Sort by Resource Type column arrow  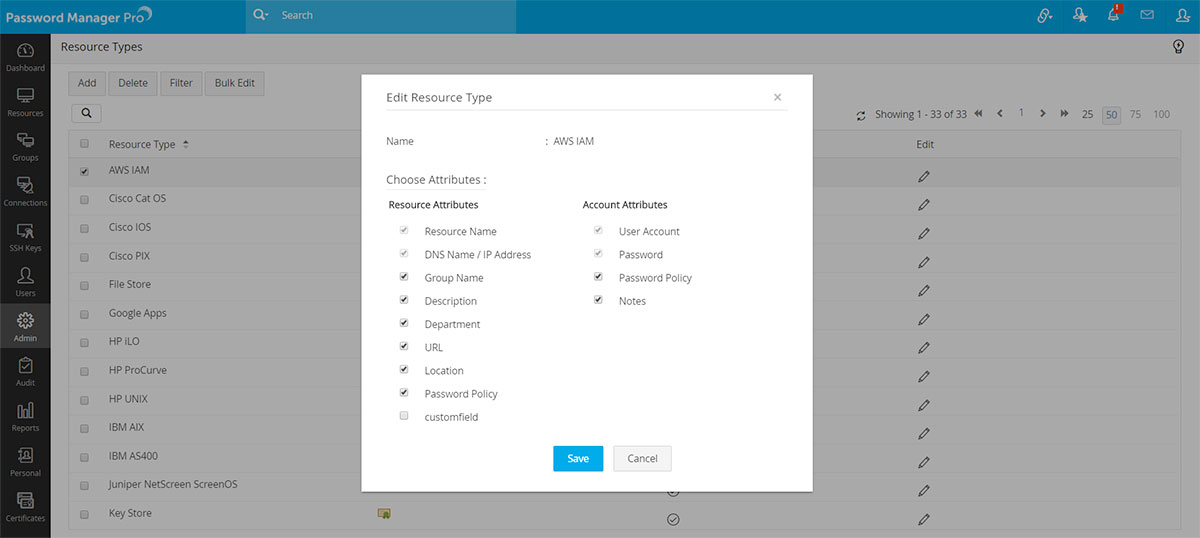[x=186, y=144]
